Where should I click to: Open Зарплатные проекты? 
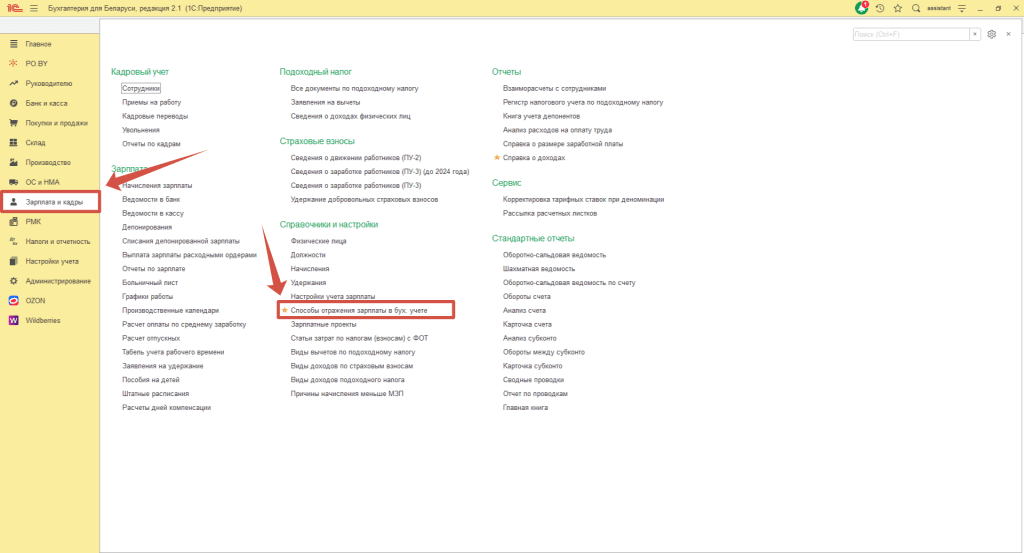pyautogui.click(x=323, y=324)
